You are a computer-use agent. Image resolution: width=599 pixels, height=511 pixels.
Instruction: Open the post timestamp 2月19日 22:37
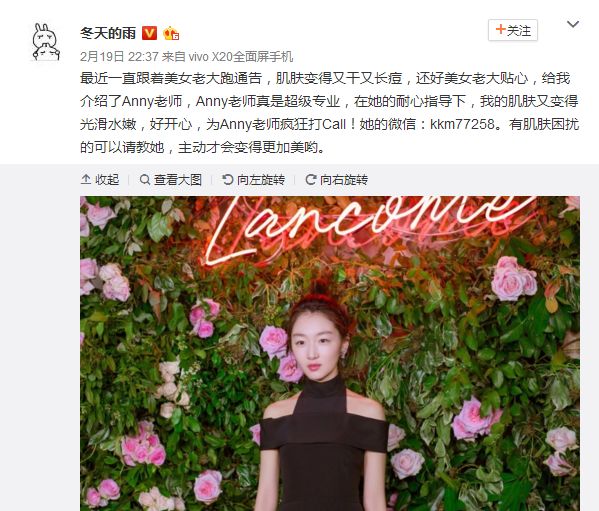point(119,57)
